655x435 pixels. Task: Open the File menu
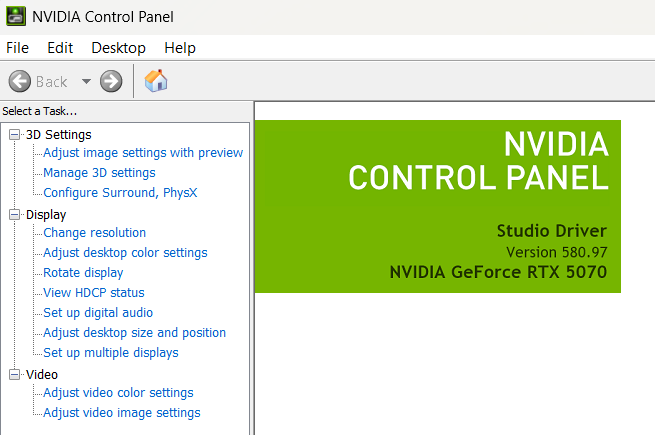click(18, 48)
